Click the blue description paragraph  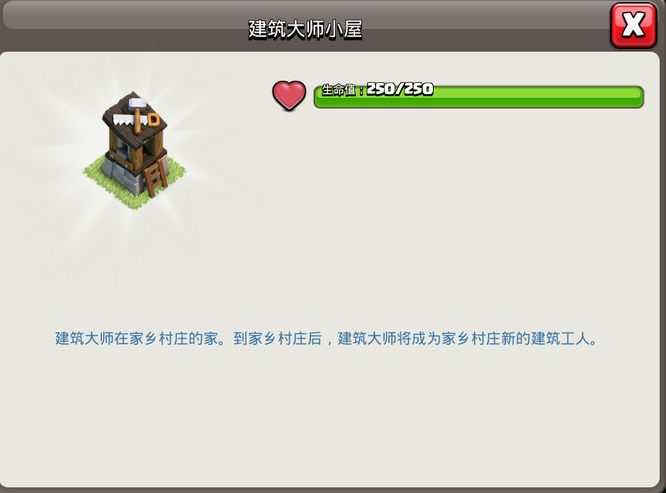(326, 339)
